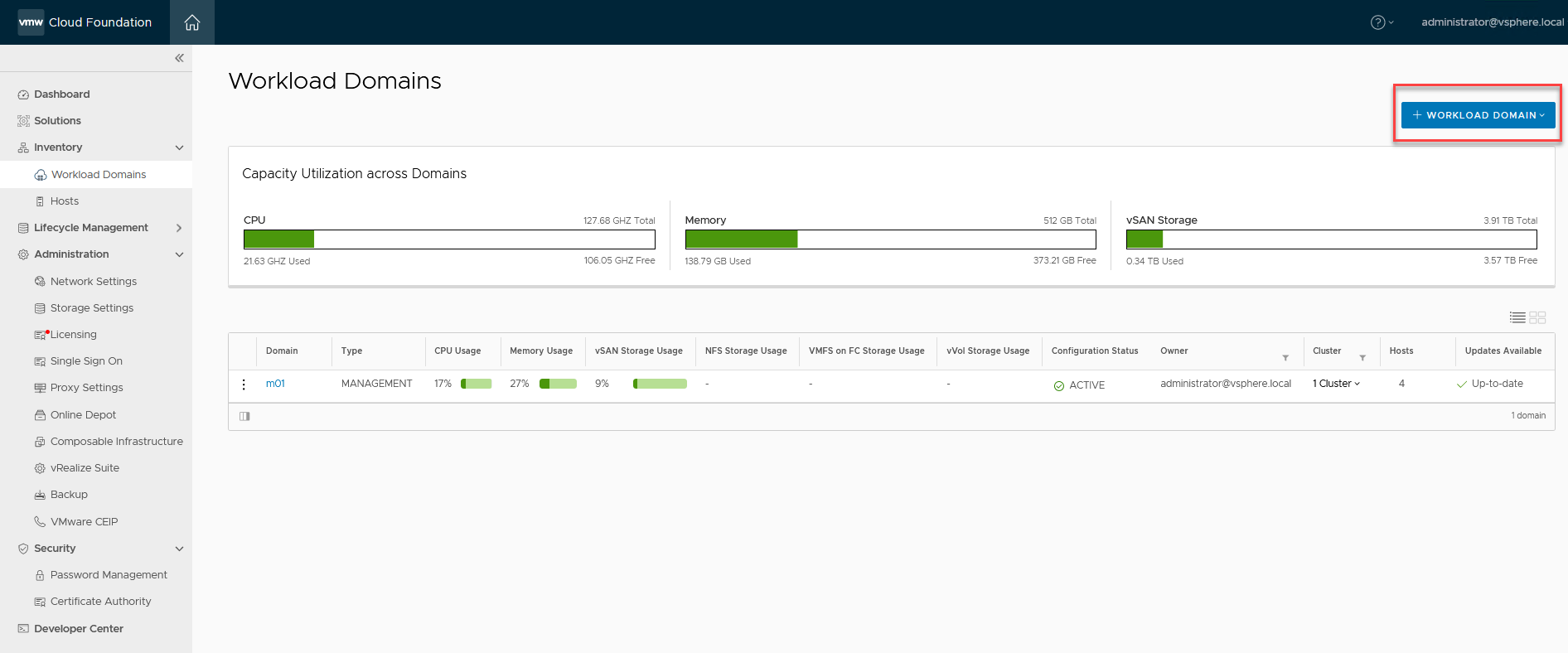1568x653 pixels.
Task: Click the Domain column header
Action: coord(282,351)
